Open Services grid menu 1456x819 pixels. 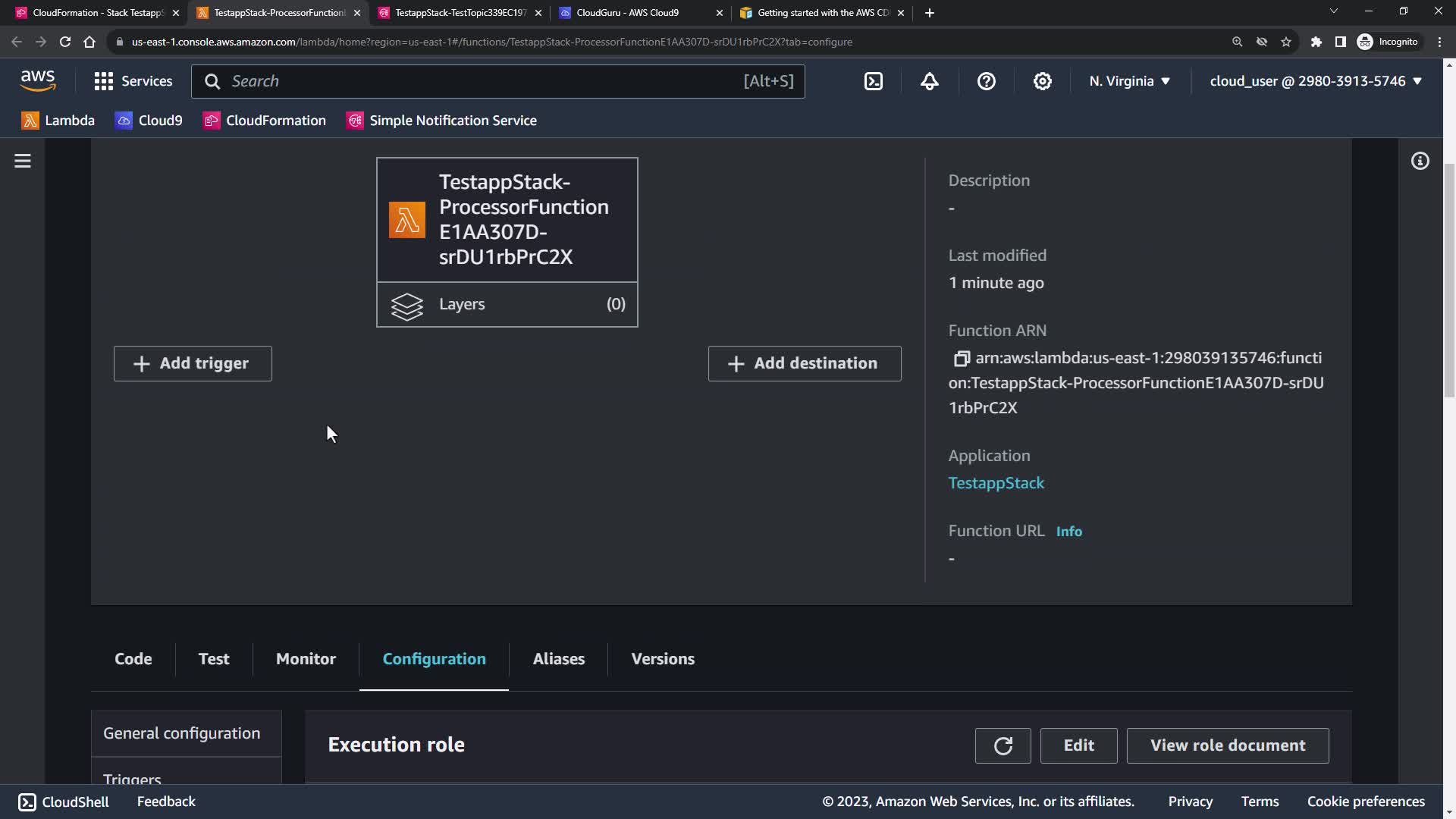point(133,81)
